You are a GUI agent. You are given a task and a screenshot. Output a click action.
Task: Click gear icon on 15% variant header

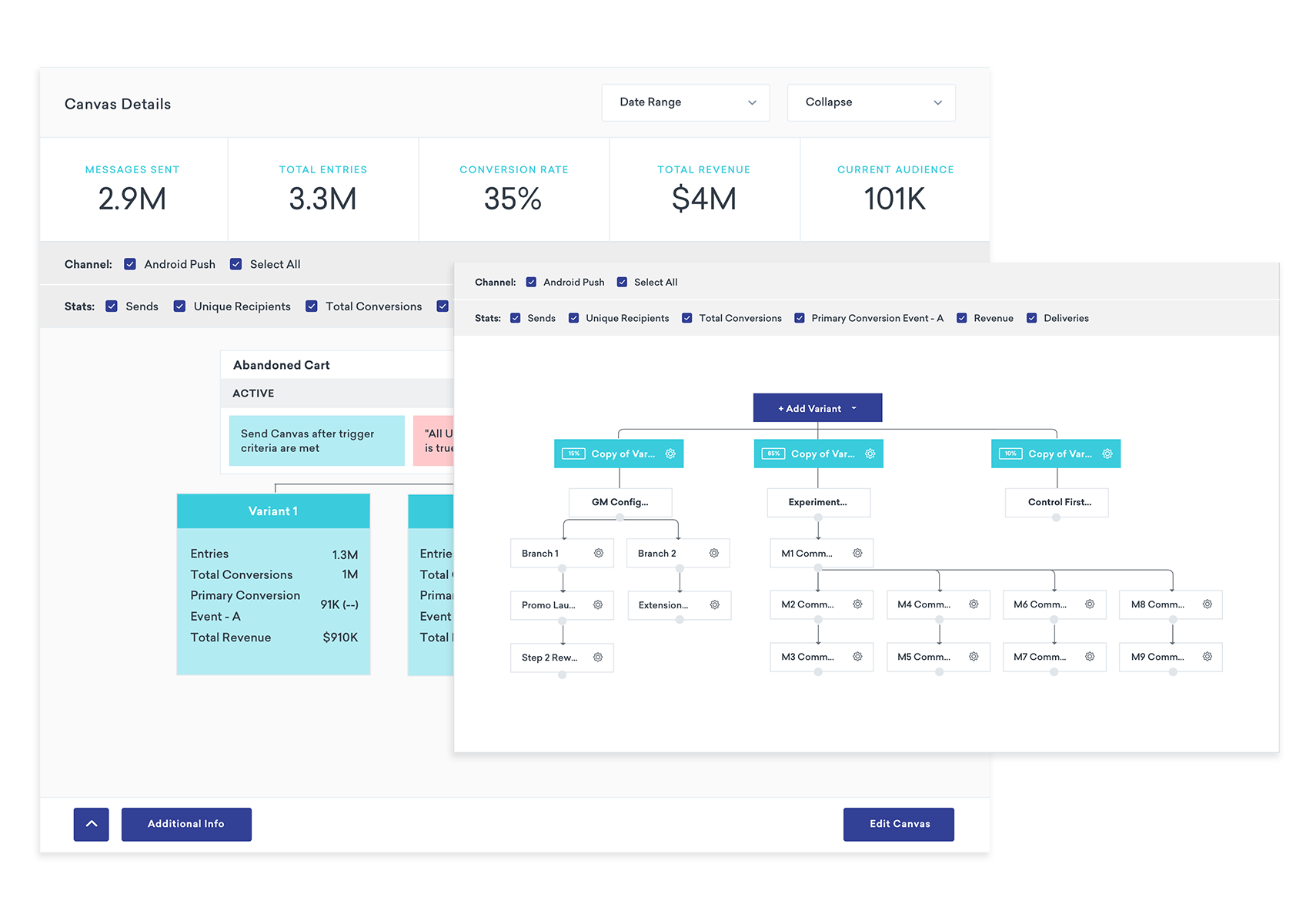670,454
